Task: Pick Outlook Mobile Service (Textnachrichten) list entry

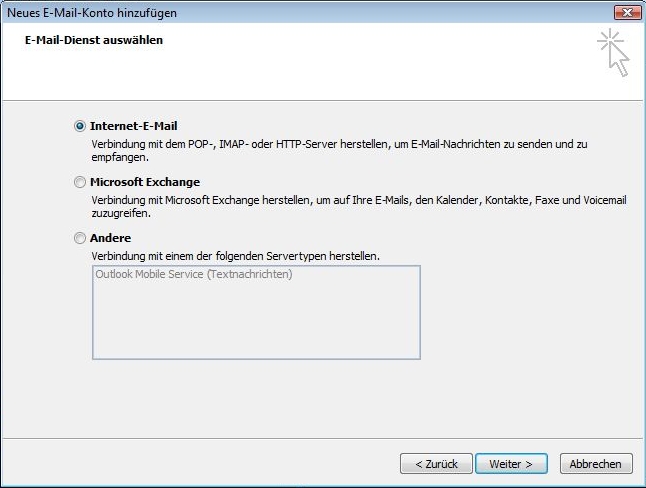Action: (x=194, y=274)
